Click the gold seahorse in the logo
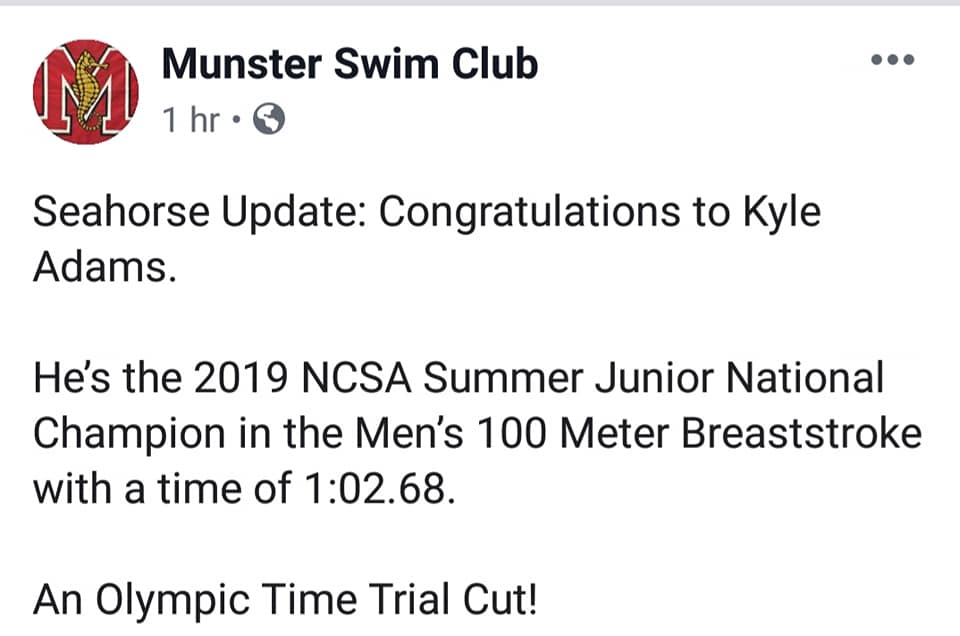 tap(86, 91)
